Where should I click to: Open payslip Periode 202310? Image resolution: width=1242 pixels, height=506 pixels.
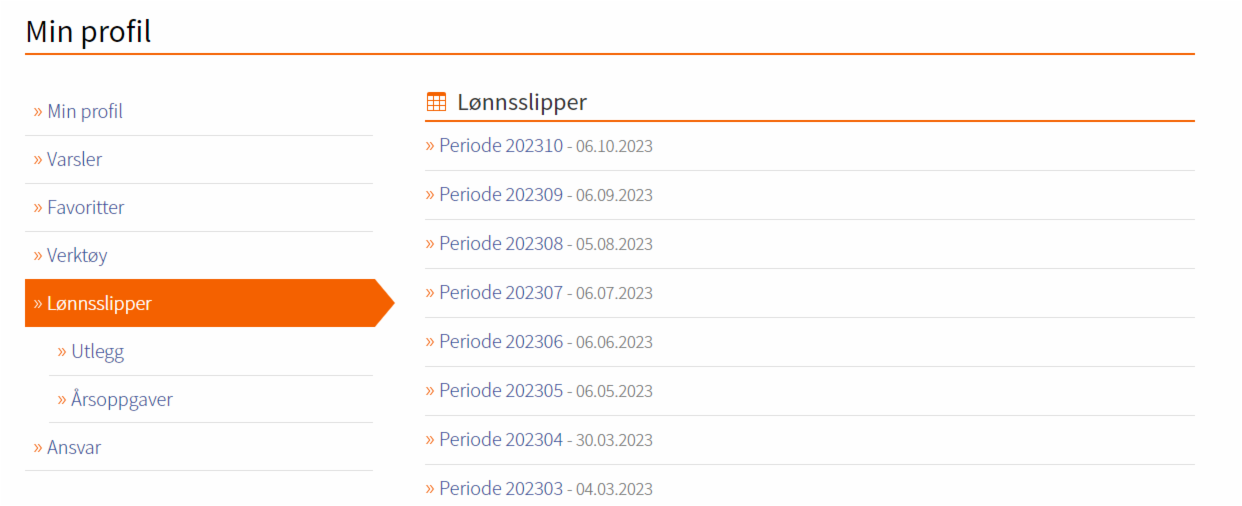point(501,145)
